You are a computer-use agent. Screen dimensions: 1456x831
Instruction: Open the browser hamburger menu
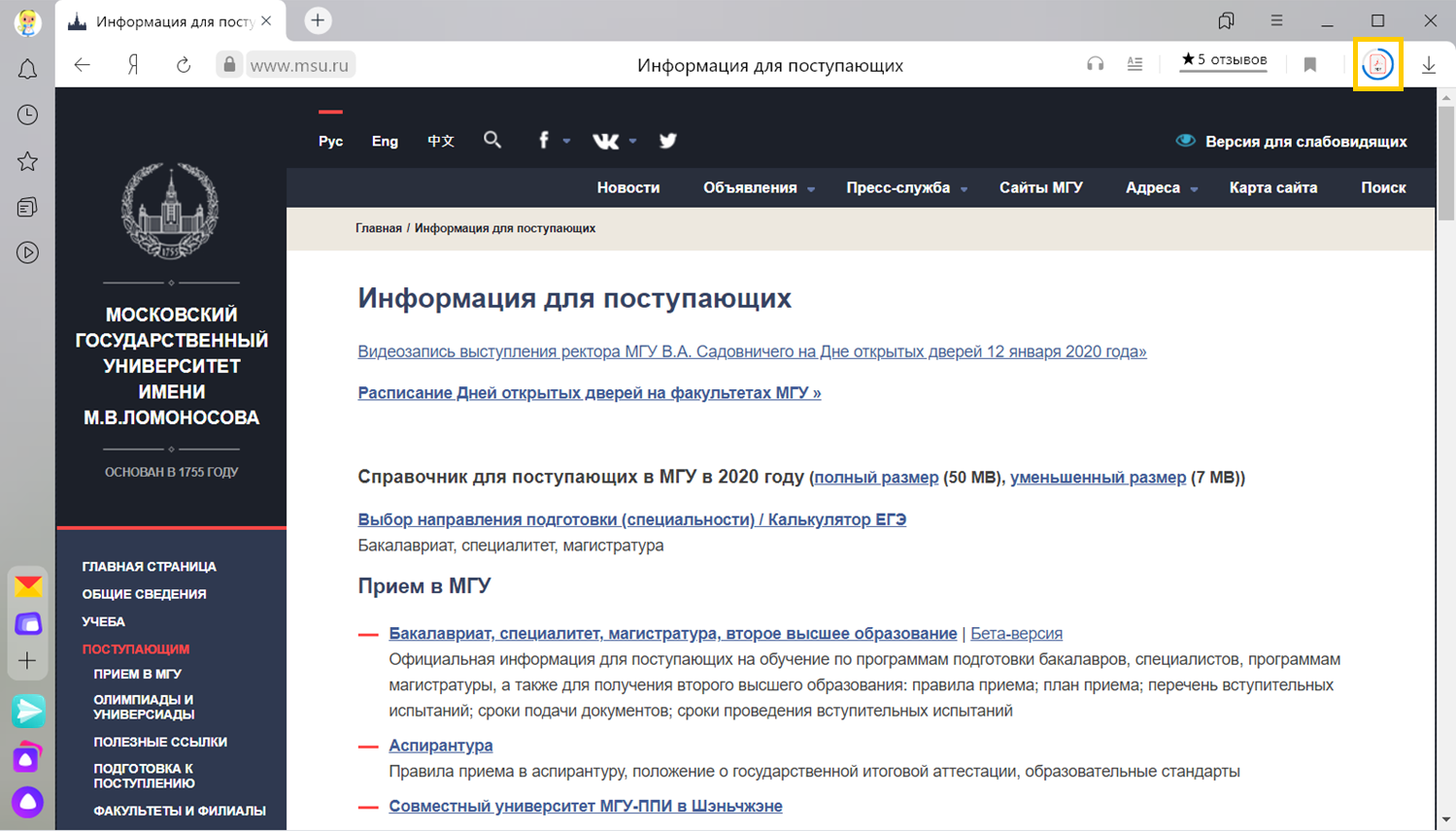(x=1276, y=20)
